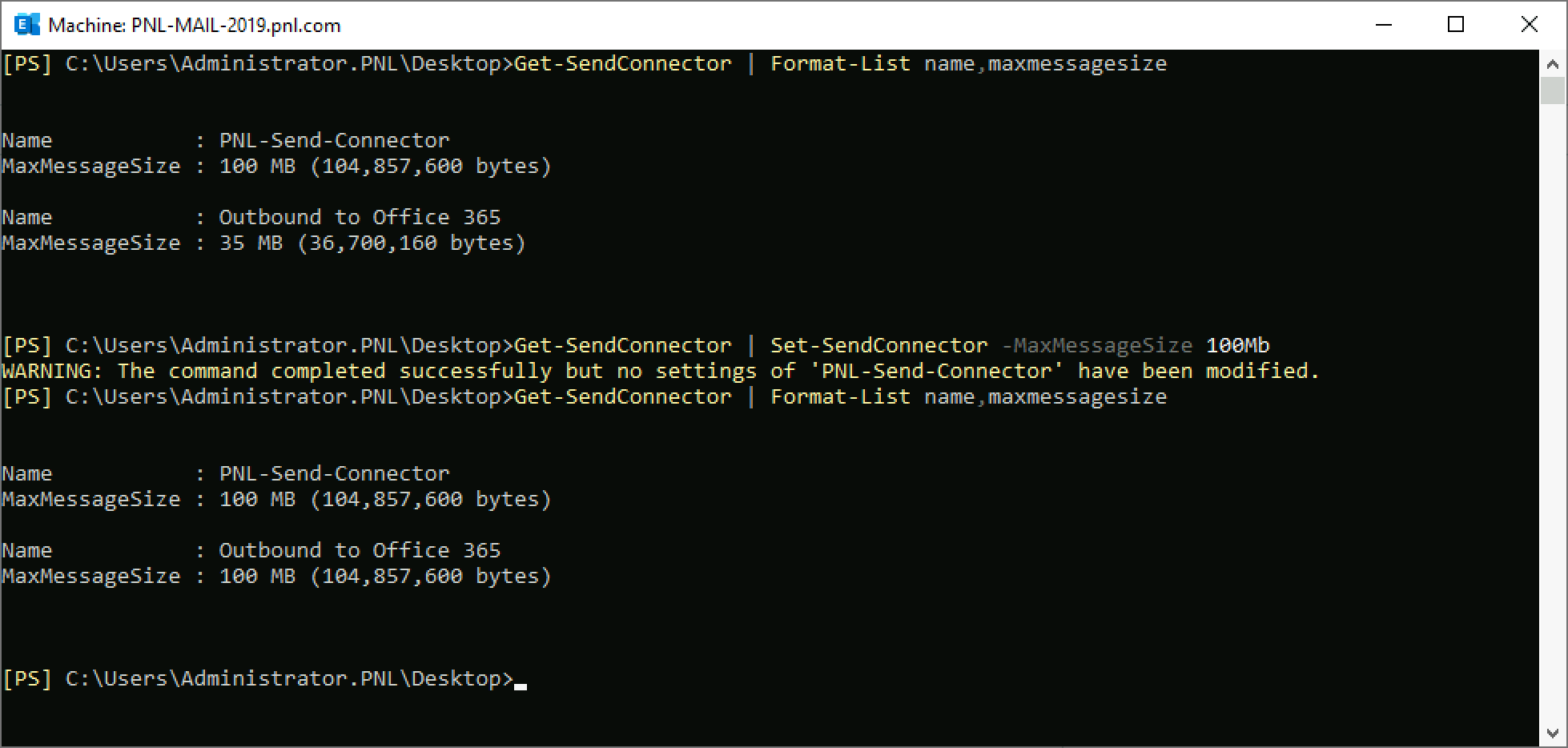Click the final '100 MB (104,857,600 bytes)' line
1568x748 pixels.
tap(385, 576)
